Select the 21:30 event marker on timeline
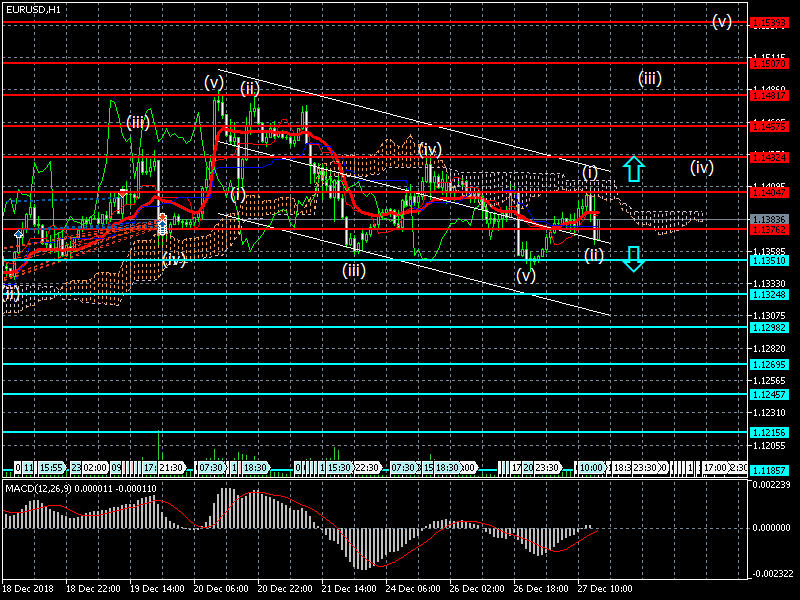The height and width of the screenshot is (600, 800). coord(171,467)
